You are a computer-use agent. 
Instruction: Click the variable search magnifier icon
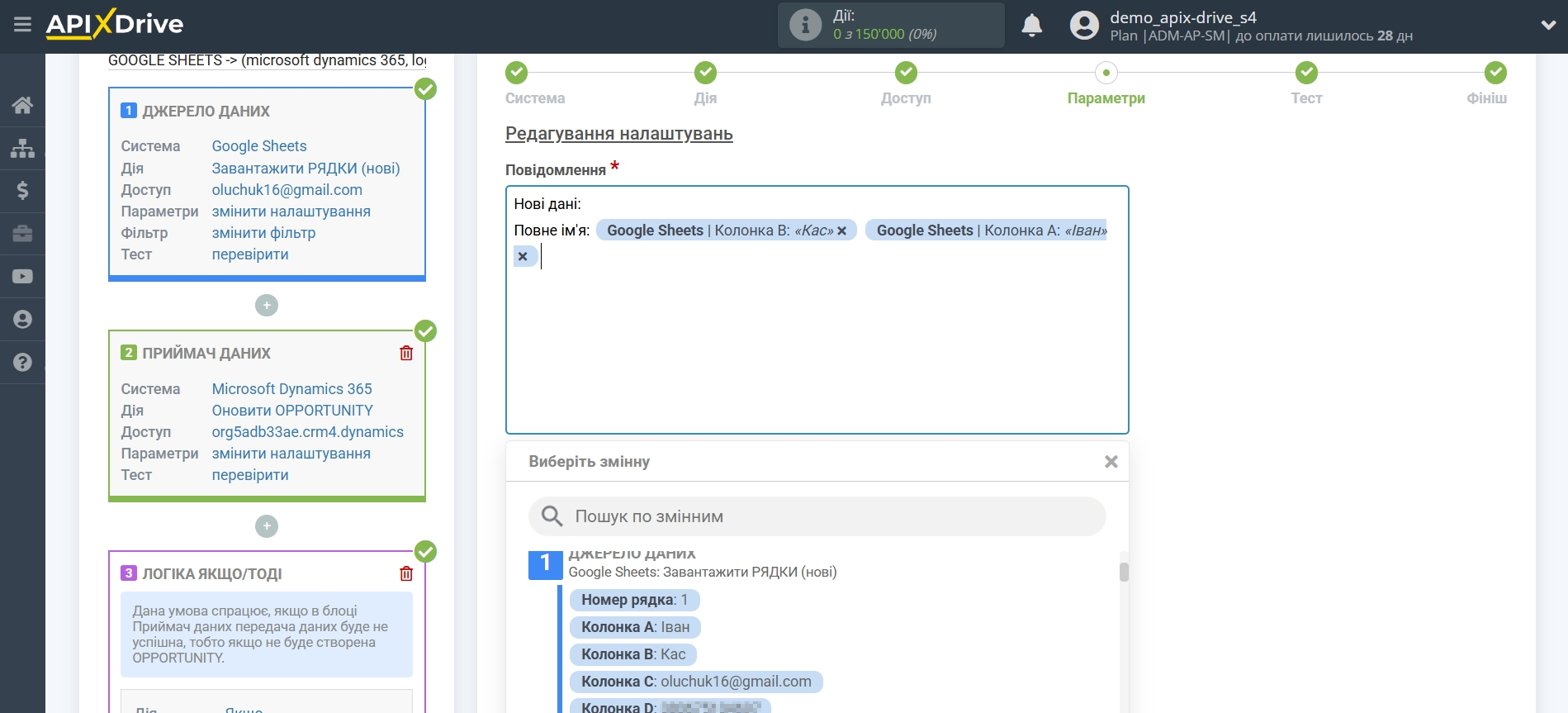click(x=552, y=516)
